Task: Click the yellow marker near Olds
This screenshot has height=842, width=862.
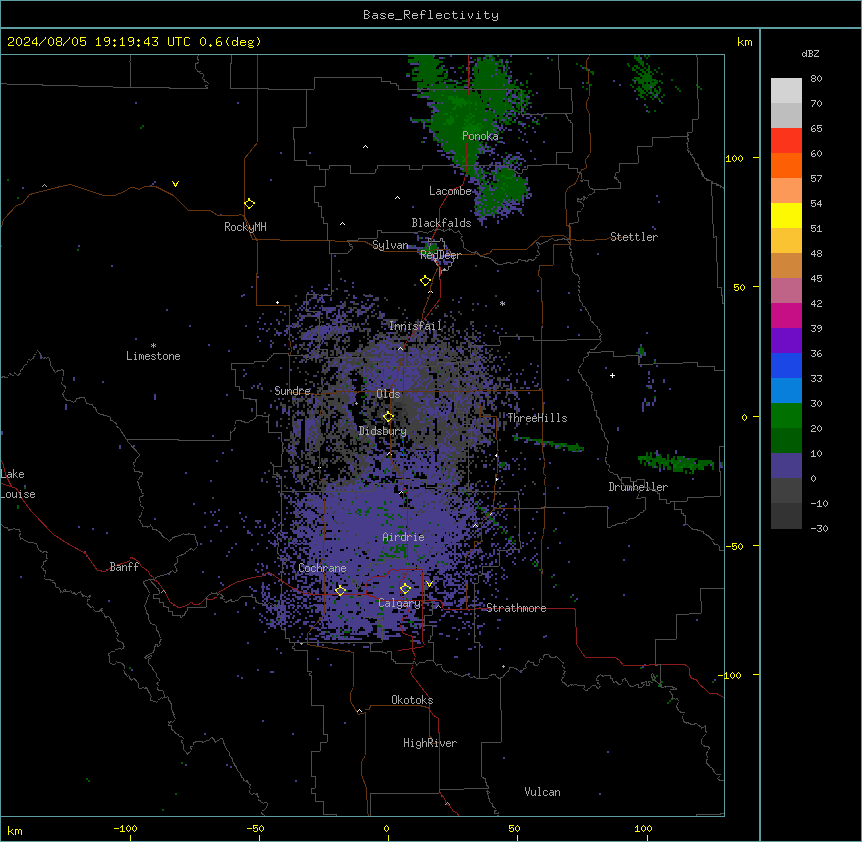Action: (388, 416)
